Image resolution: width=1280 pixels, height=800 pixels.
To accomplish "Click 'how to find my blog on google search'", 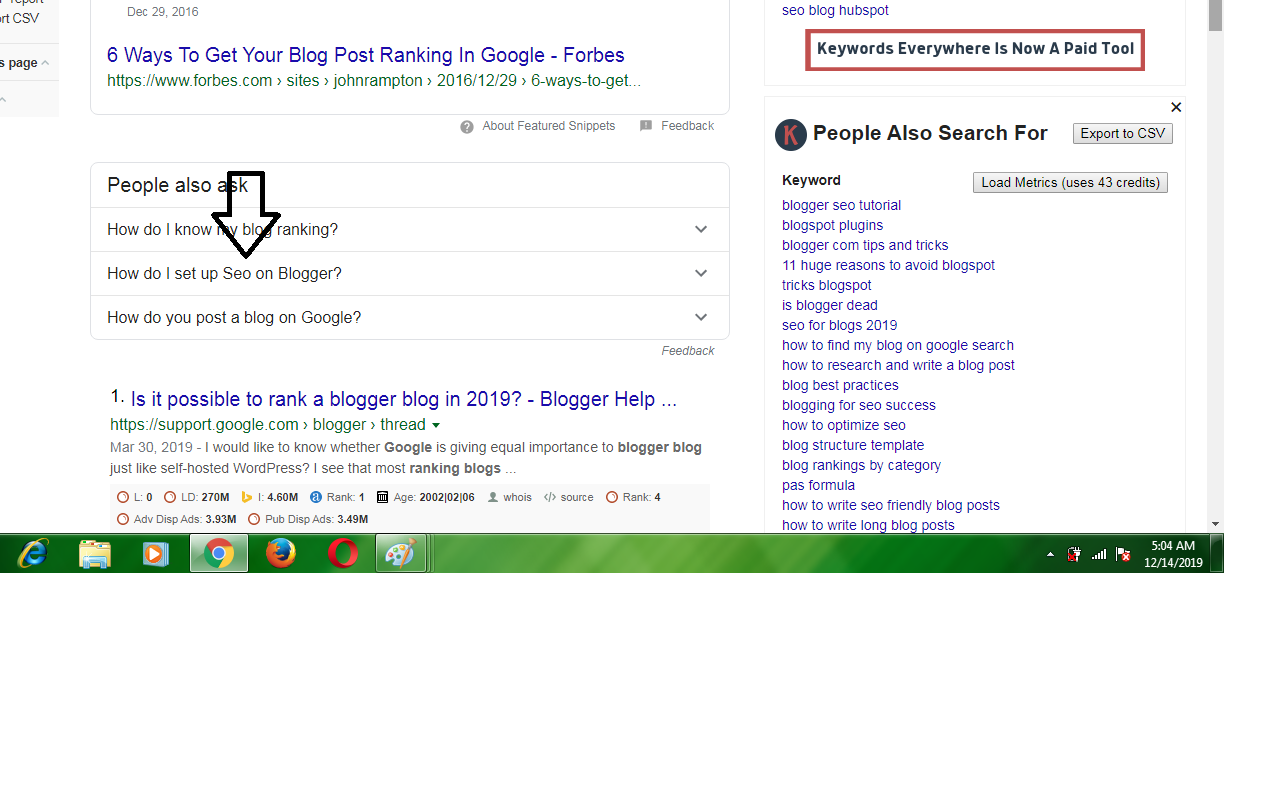I will pyautogui.click(x=897, y=345).
